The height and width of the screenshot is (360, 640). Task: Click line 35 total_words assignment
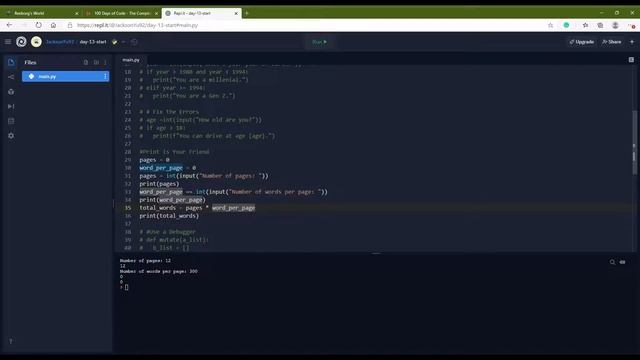click(197, 208)
